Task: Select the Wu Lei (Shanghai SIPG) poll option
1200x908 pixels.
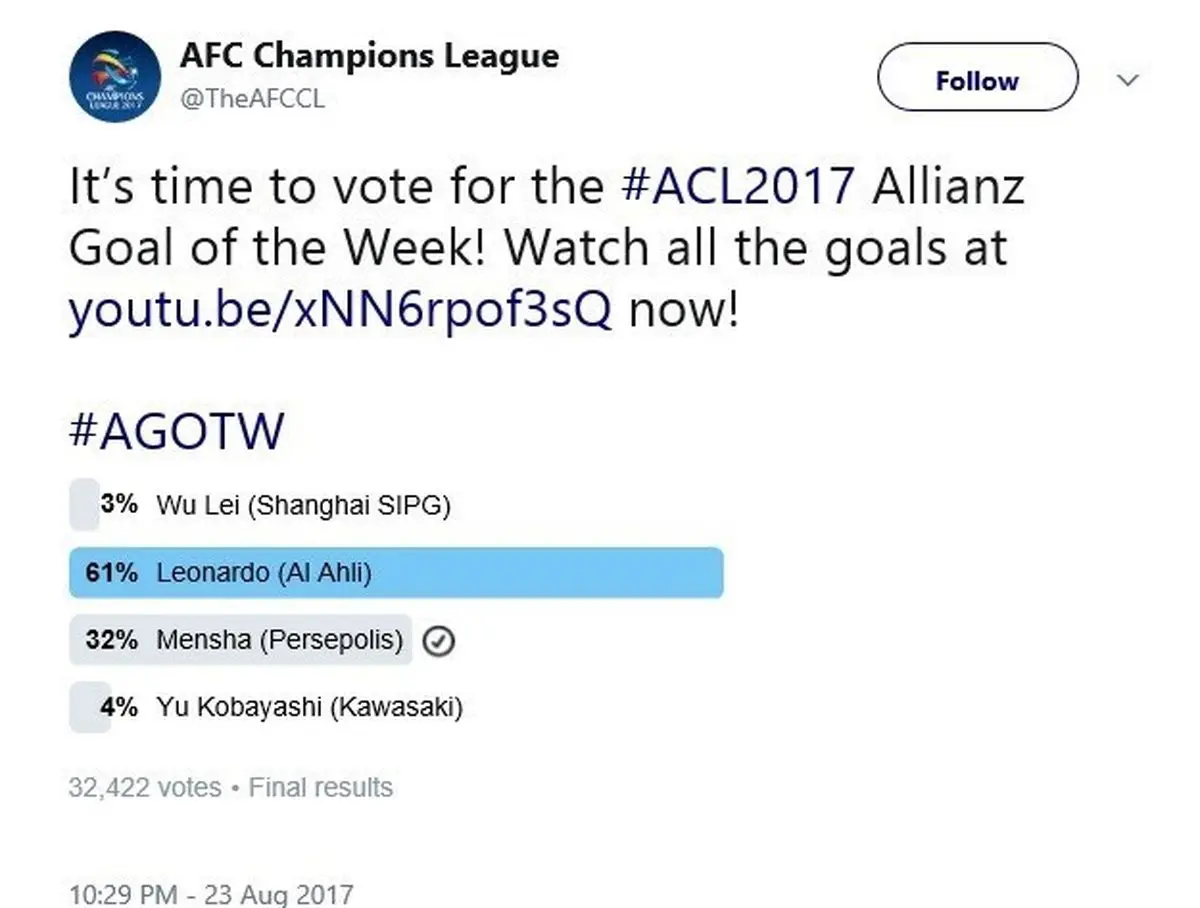Action: [x=303, y=506]
